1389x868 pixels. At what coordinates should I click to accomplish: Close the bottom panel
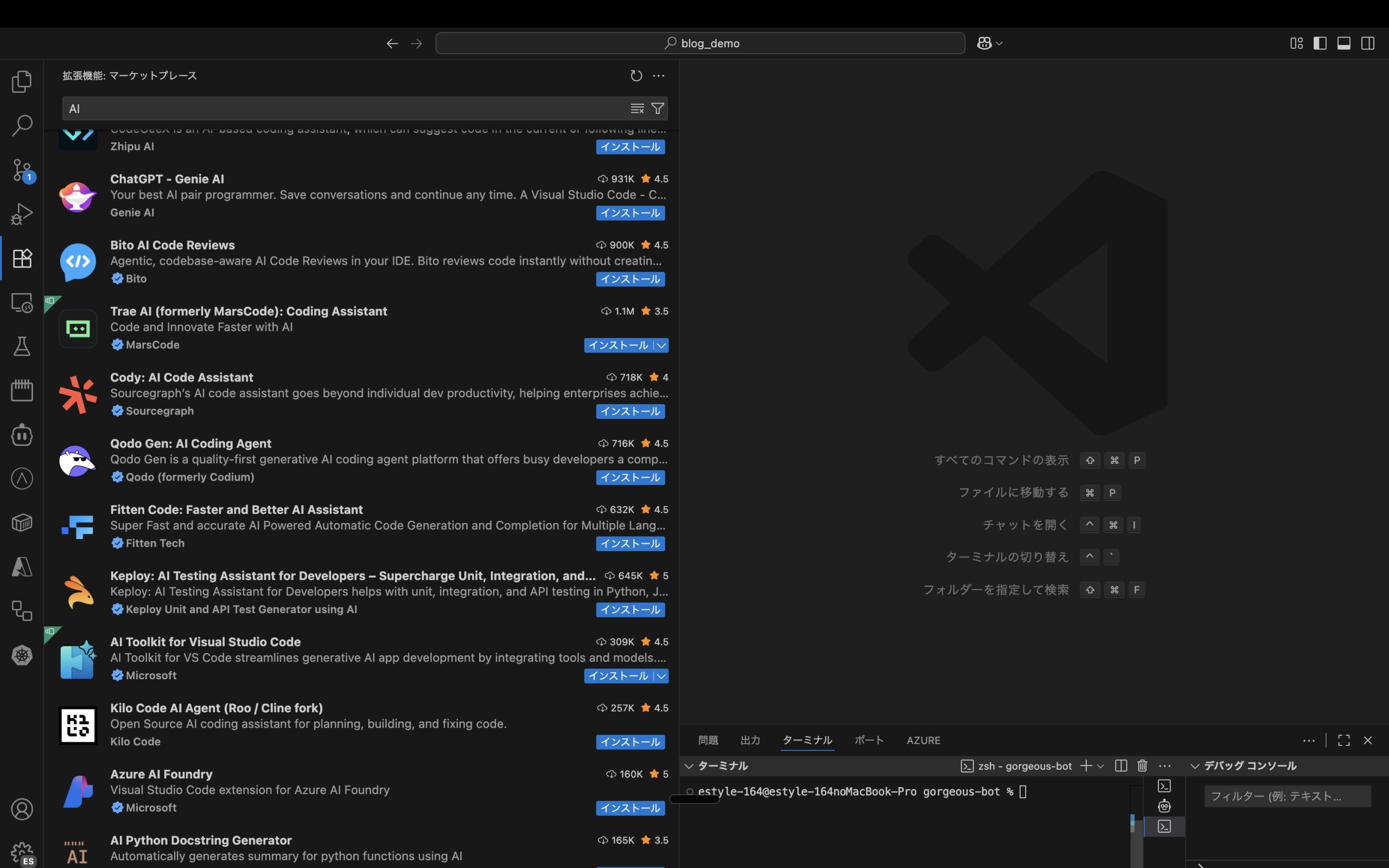click(1368, 741)
